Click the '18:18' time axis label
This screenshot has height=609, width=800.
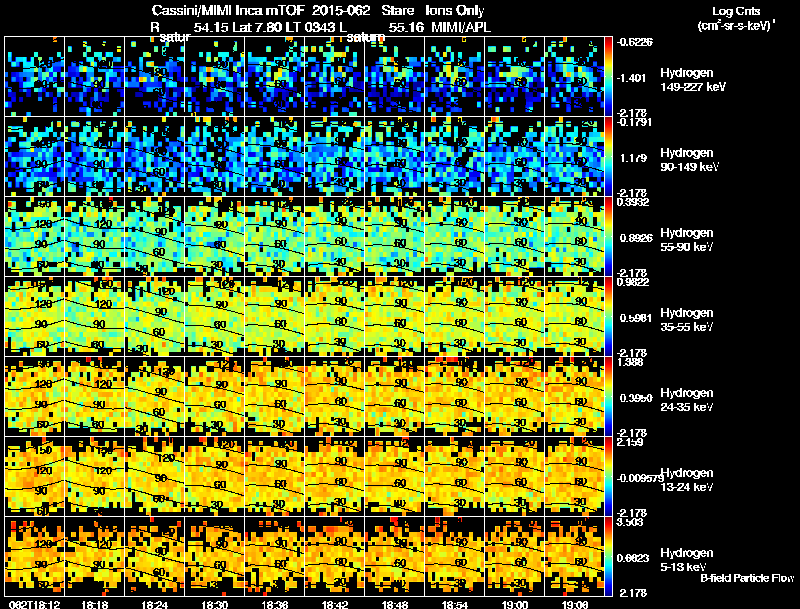(x=95, y=604)
